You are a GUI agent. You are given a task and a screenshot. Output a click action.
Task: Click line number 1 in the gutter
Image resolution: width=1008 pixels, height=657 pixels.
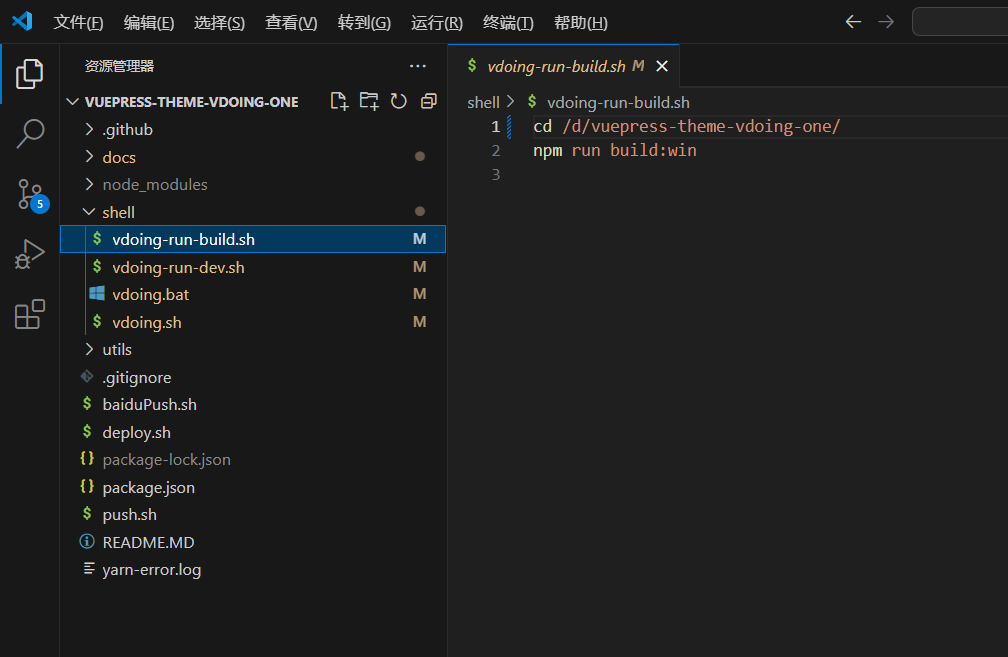pos(496,127)
